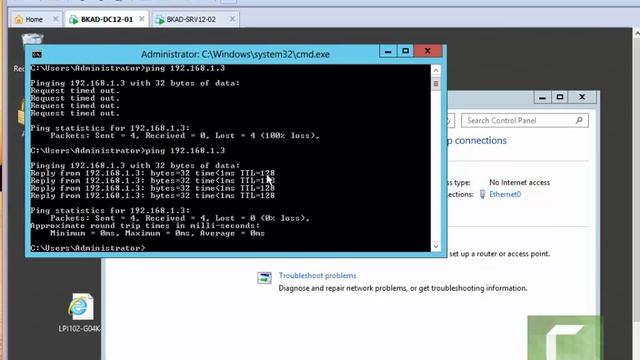
Task: Click the BKAD-DC12-01 tab VM icon
Action: click(x=73, y=19)
